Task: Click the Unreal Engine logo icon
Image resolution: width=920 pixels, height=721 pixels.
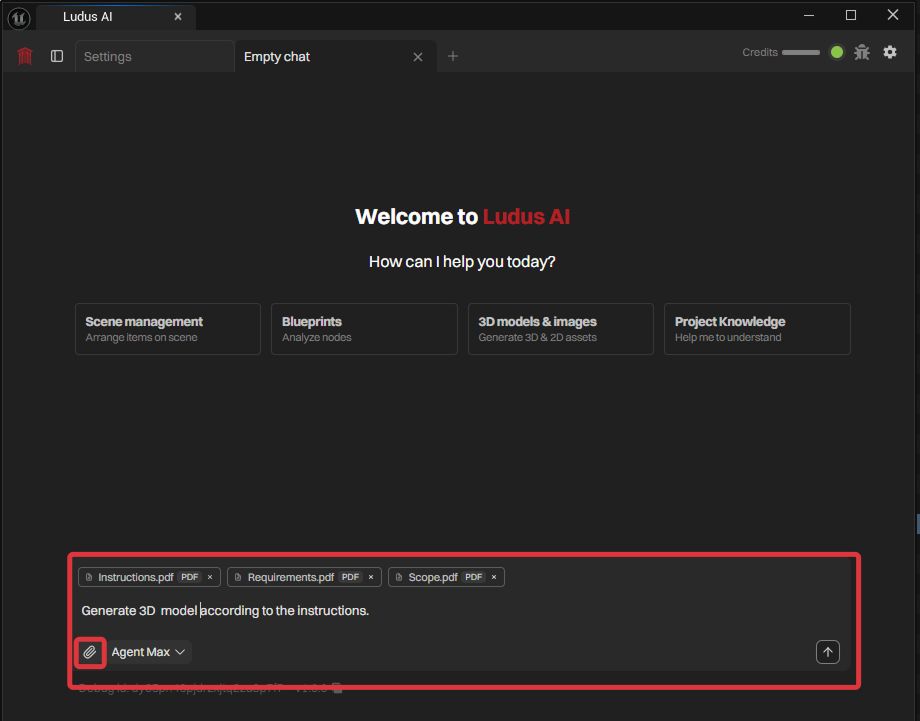Action: 19,18
